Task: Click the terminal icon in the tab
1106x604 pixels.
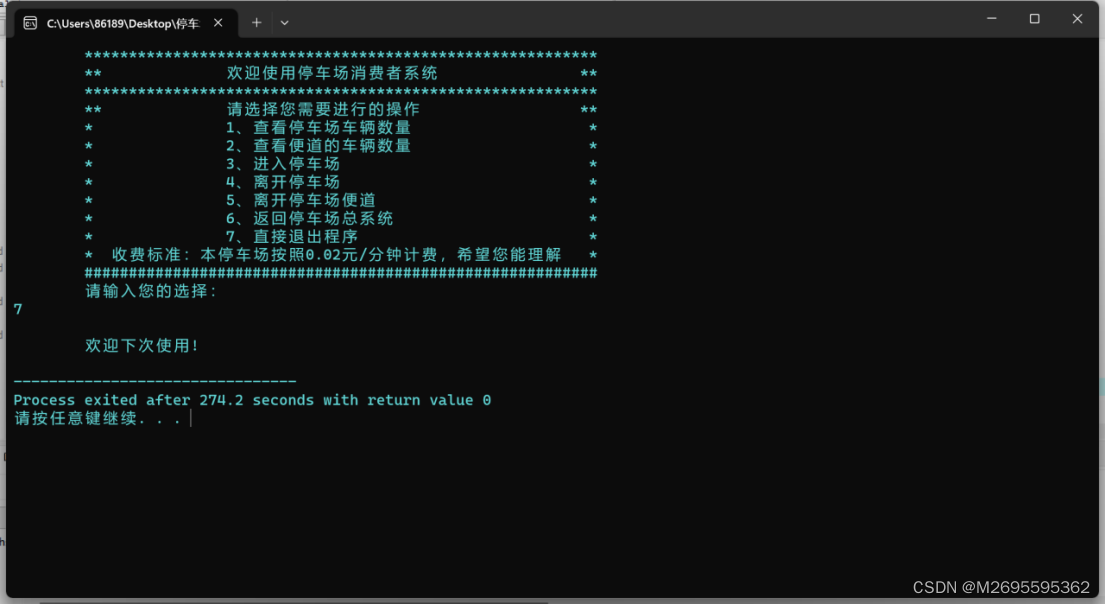Action: pyautogui.click(x=30, y=23)
